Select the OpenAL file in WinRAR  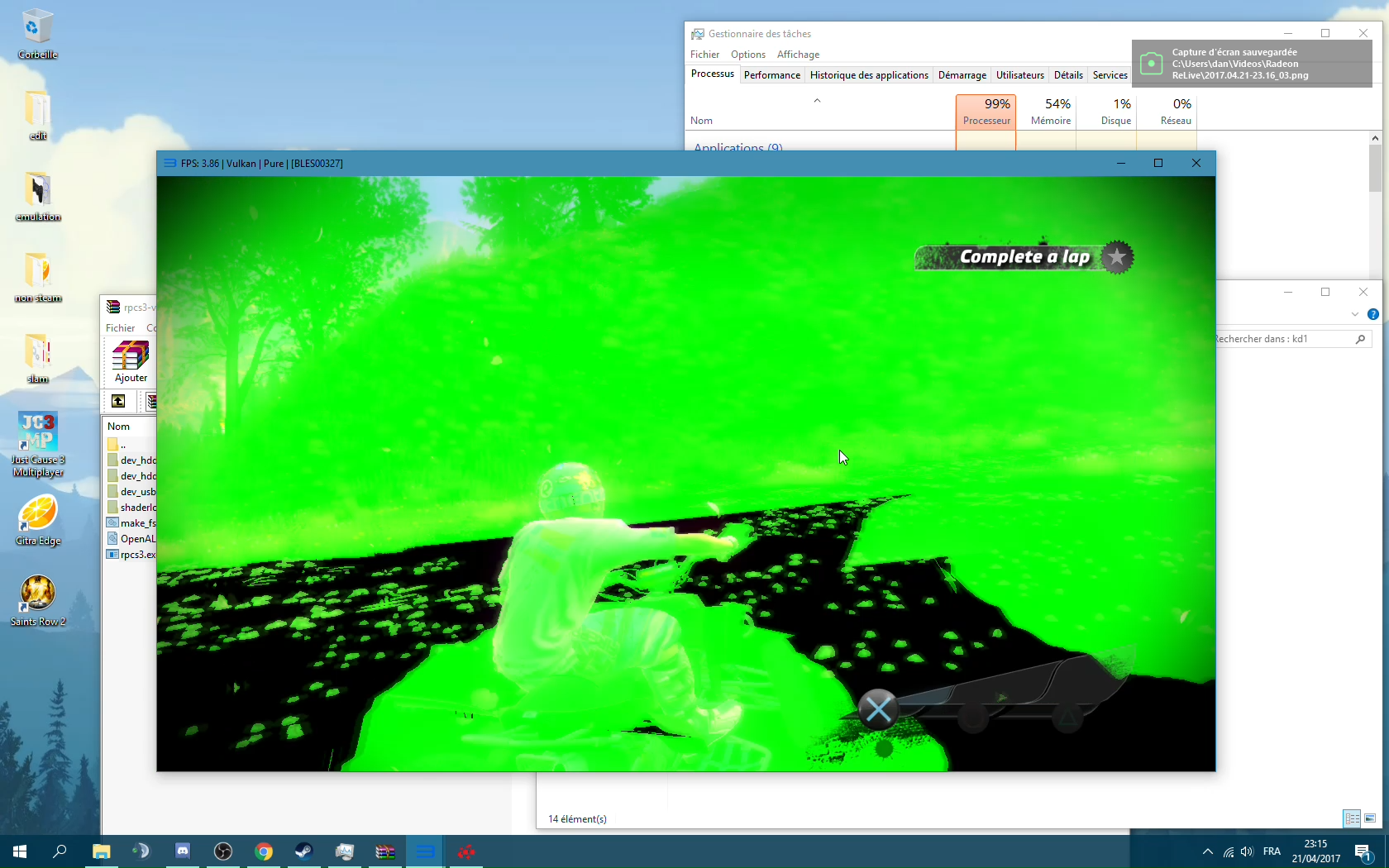tap(131, 539)
